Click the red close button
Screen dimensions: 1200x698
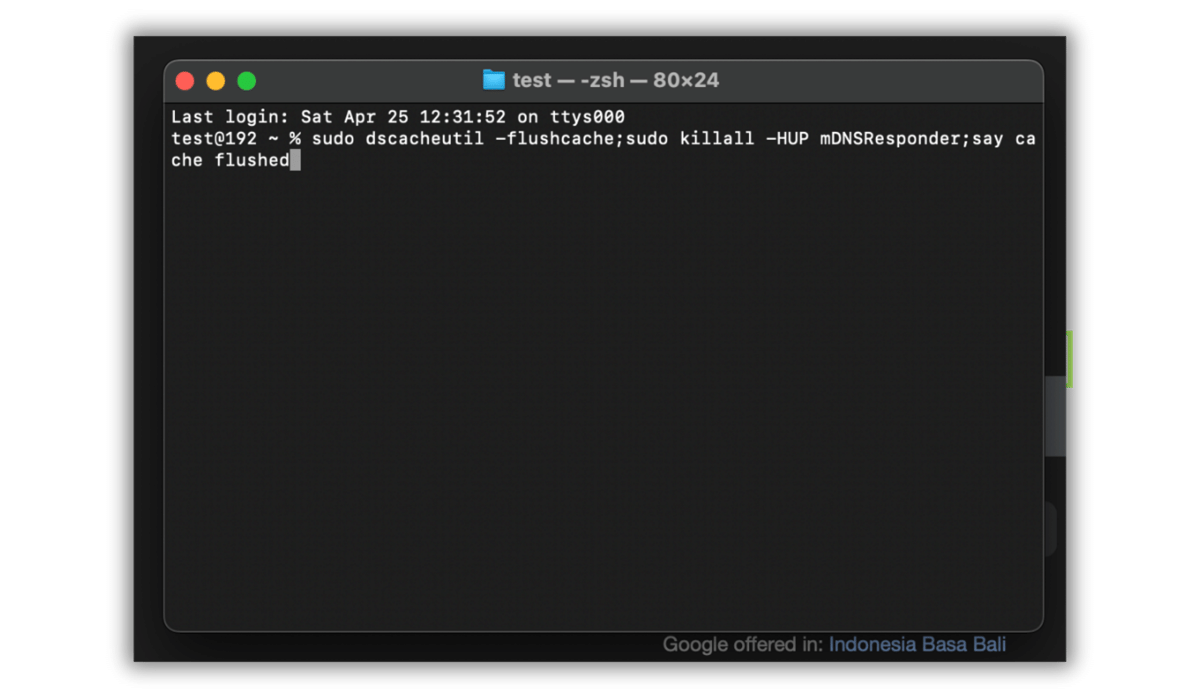[x=185, y=80]
